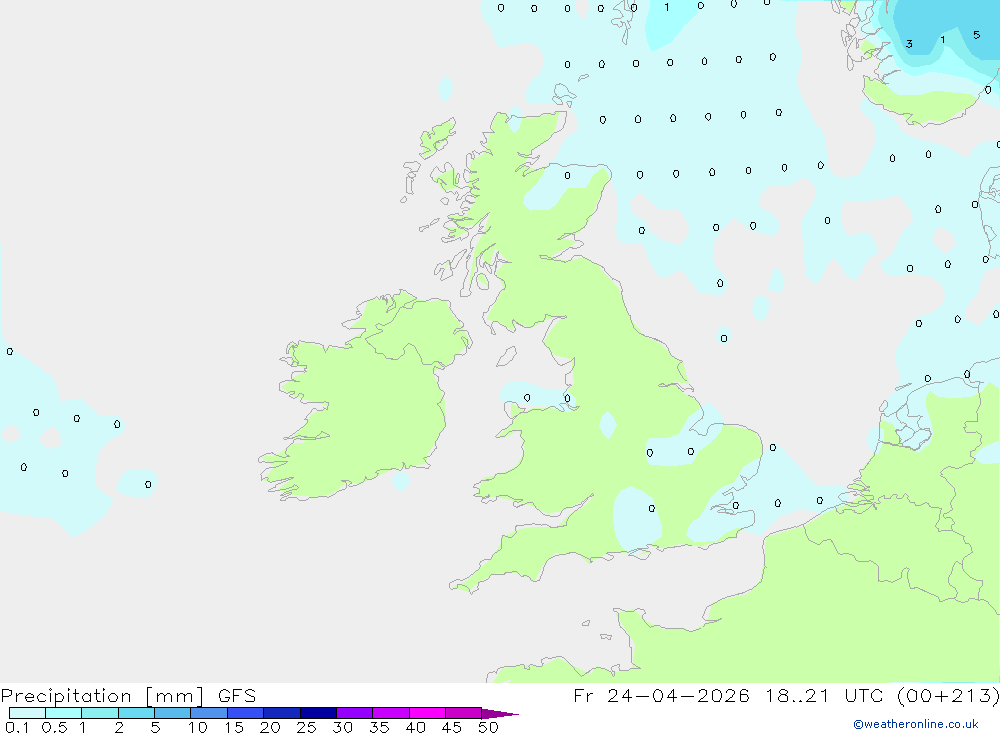Click the '(00+213)' forecast offset text
This screenshot has height=733, width=1000.
(948, 695)
